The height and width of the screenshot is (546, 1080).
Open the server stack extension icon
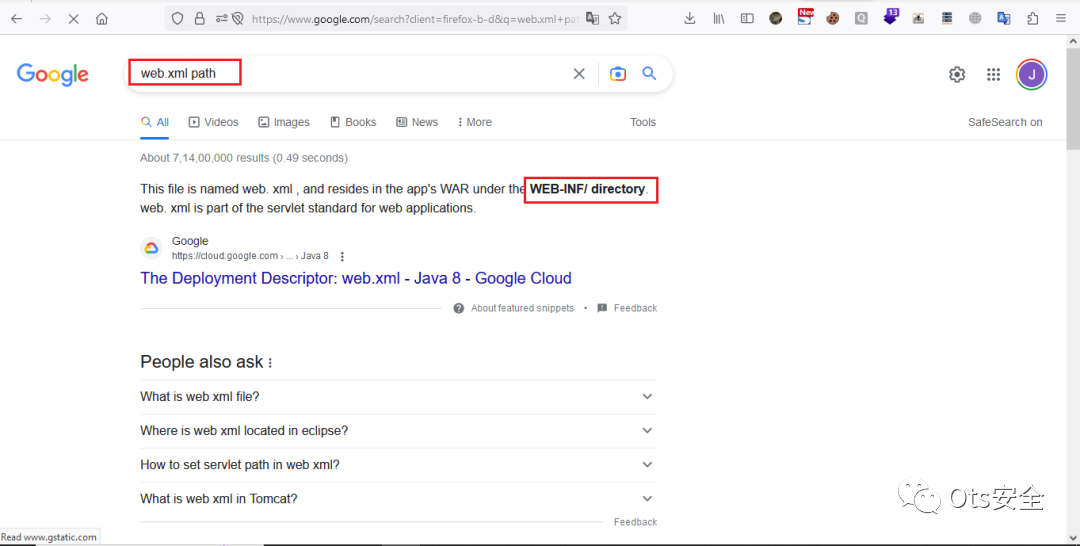pyautogui.click(x=947, y=19)
